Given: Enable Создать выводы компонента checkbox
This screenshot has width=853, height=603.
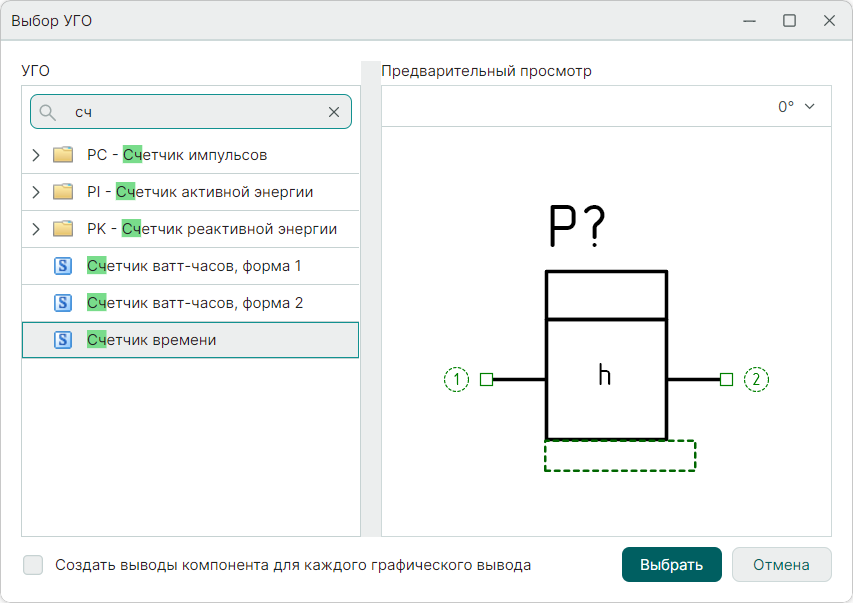Looking at the screenshot, I should pyautogui.click(x=33, y=565).
